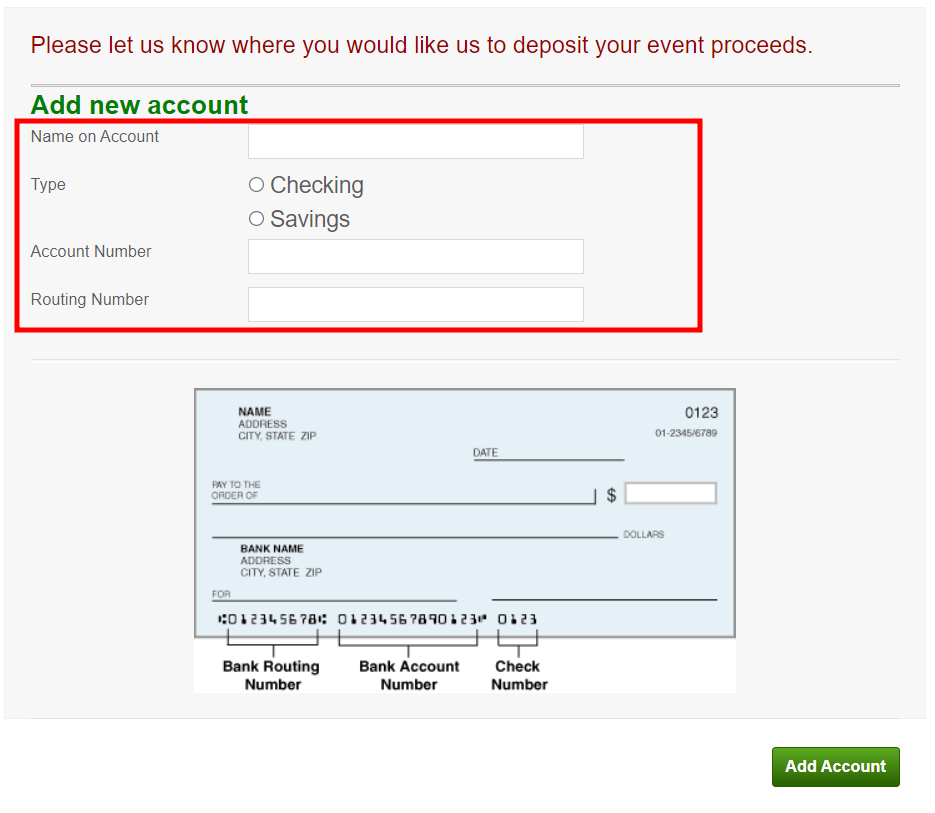Screen dimensions: 935x813
Task: Select the Savings radio button
Action: click(x=256, y=219)
